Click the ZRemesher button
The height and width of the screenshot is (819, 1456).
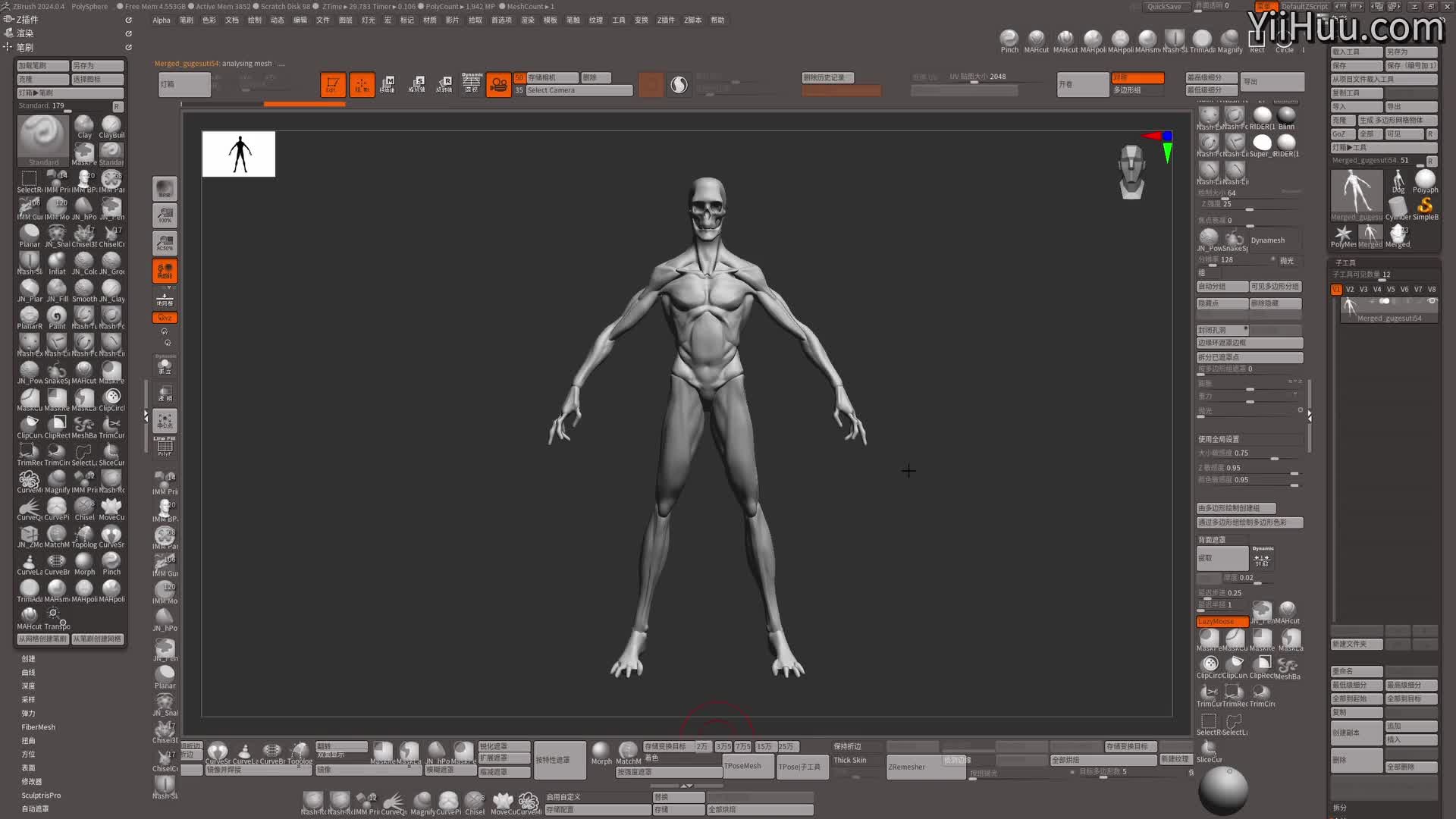point(907,767)
